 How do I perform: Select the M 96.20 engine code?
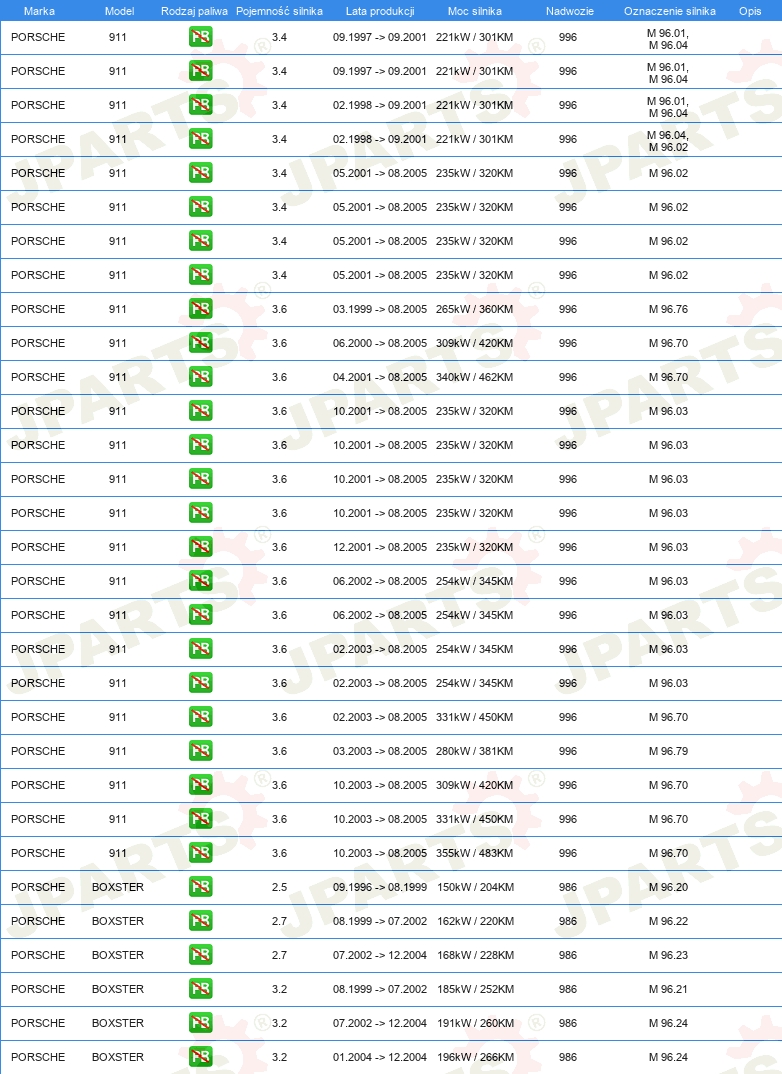tap(668, 887)
